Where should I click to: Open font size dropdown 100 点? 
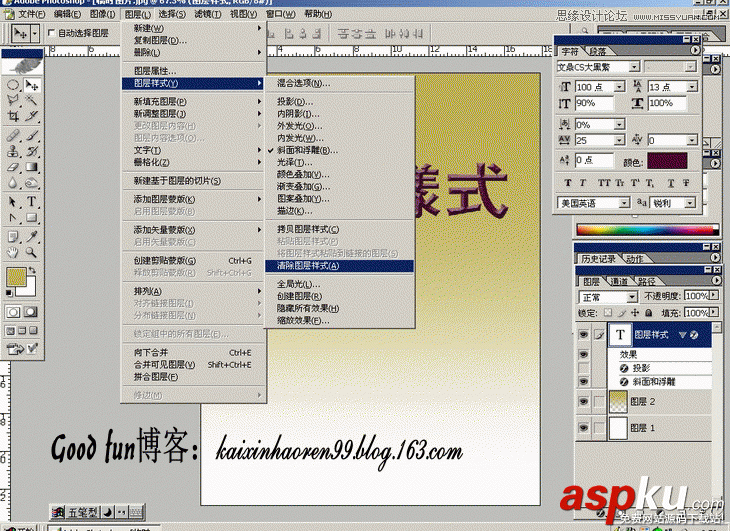(x=619, y=87)
